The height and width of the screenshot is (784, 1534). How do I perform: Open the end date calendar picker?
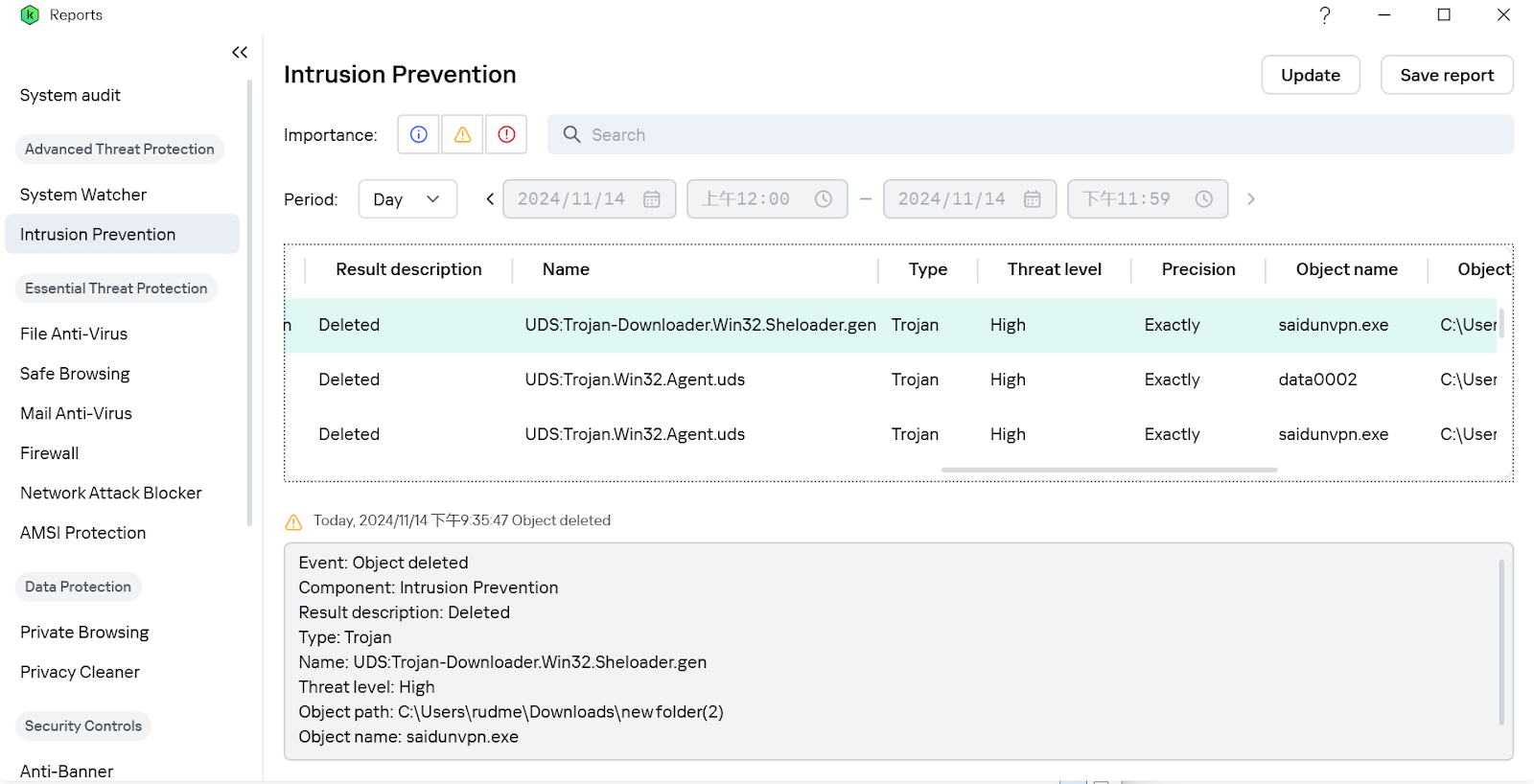tap(1033, 199)
